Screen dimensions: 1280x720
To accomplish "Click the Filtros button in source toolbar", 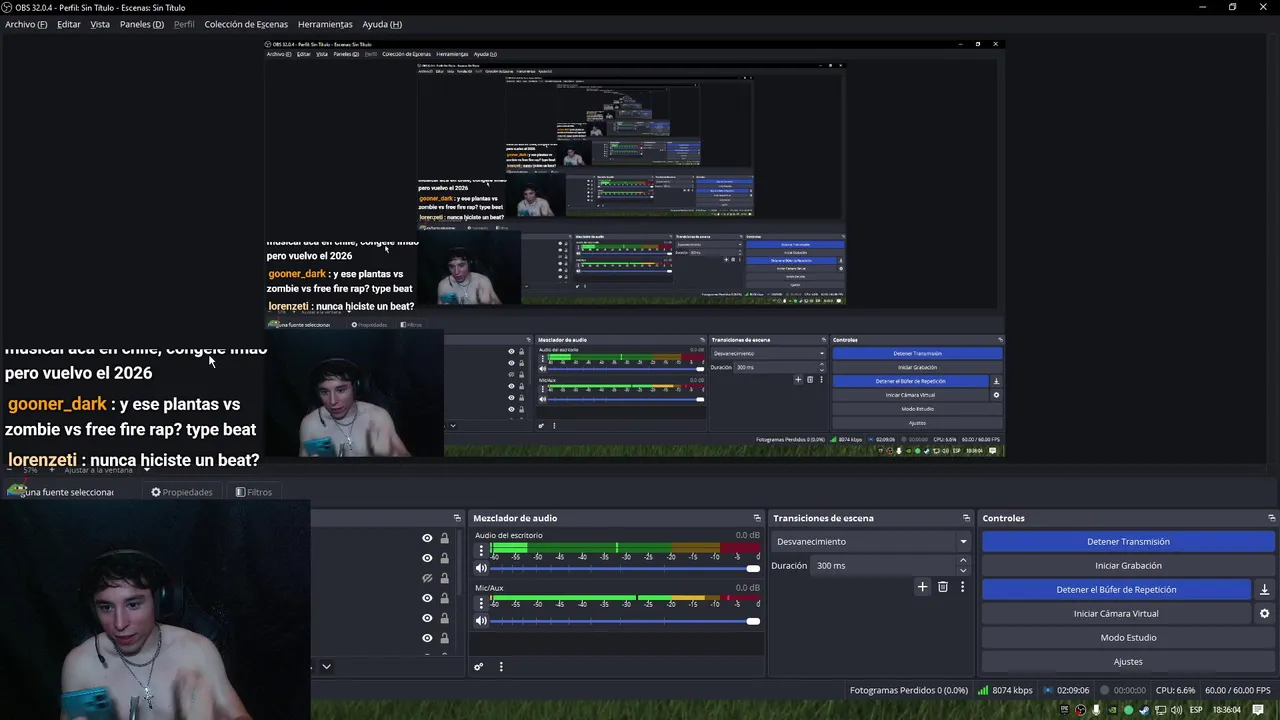I will 254,492.
